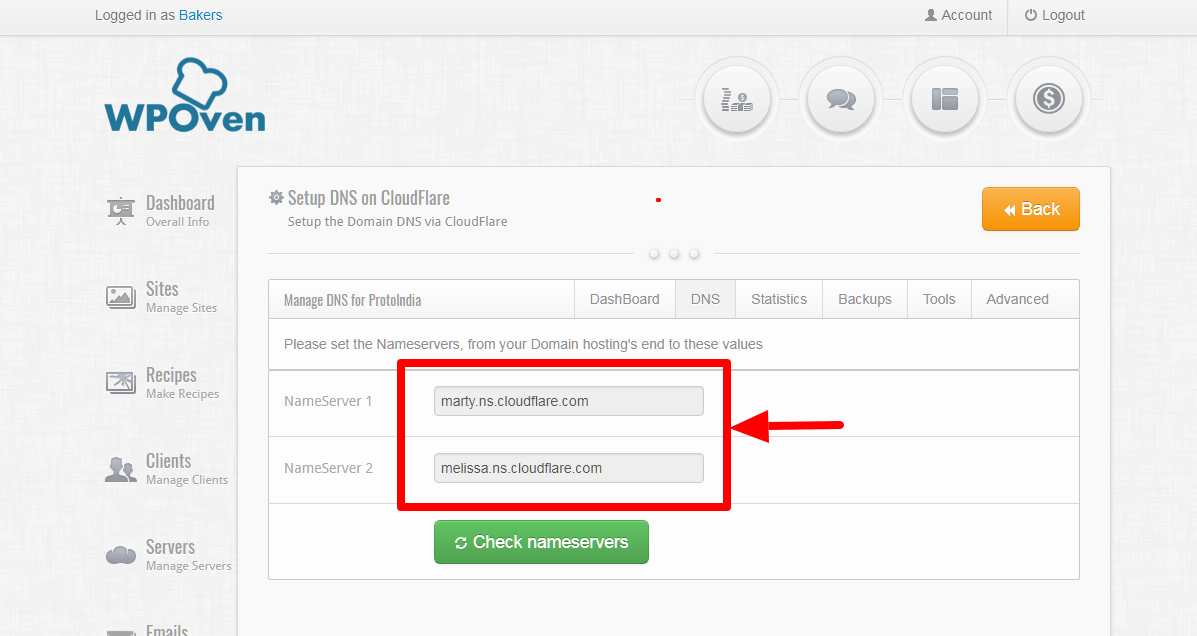Click the WPOven logo
1197x636 pixels.
185,96
